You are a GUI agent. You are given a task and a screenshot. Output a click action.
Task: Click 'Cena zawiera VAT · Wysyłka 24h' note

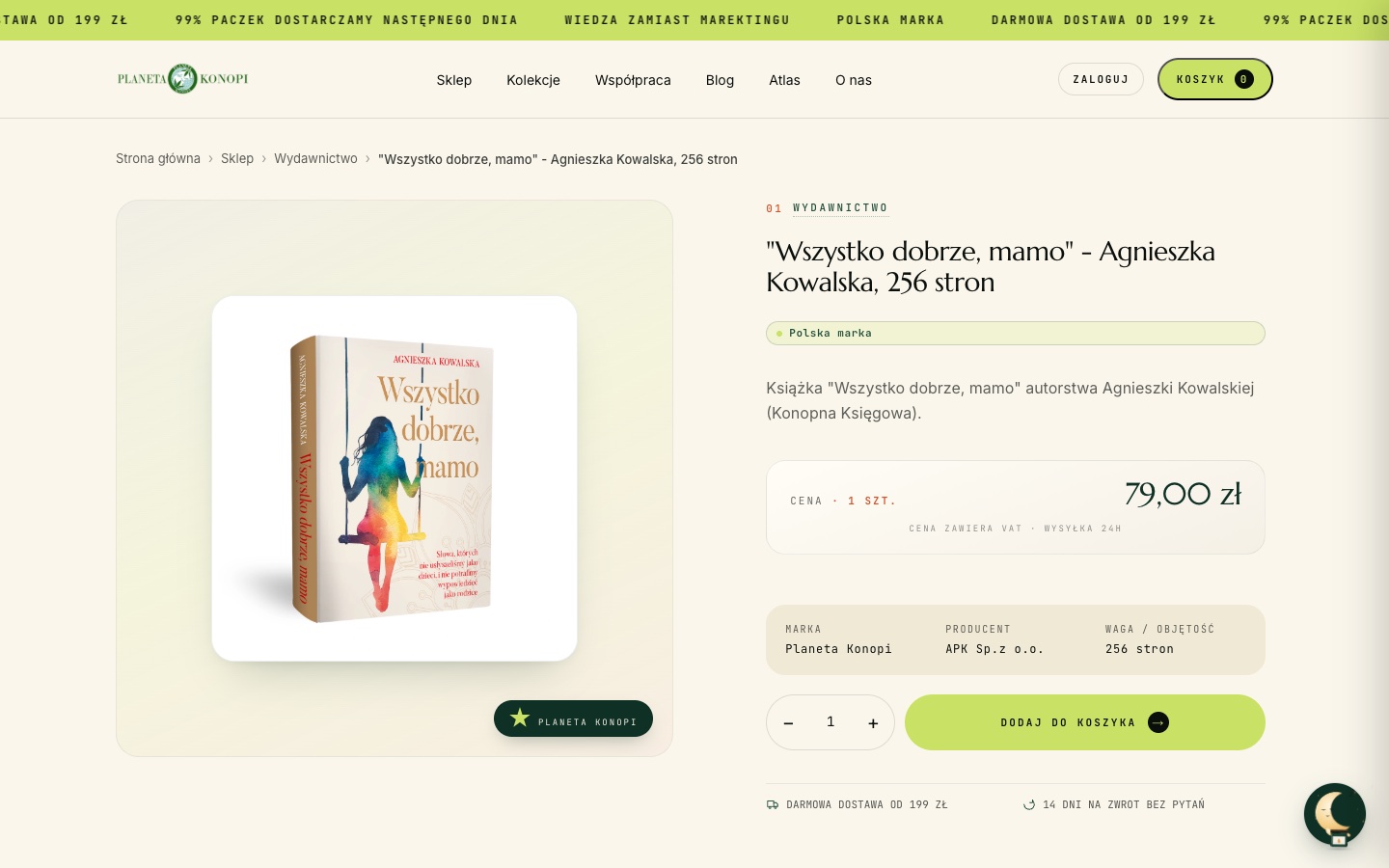click(1015, 529)
